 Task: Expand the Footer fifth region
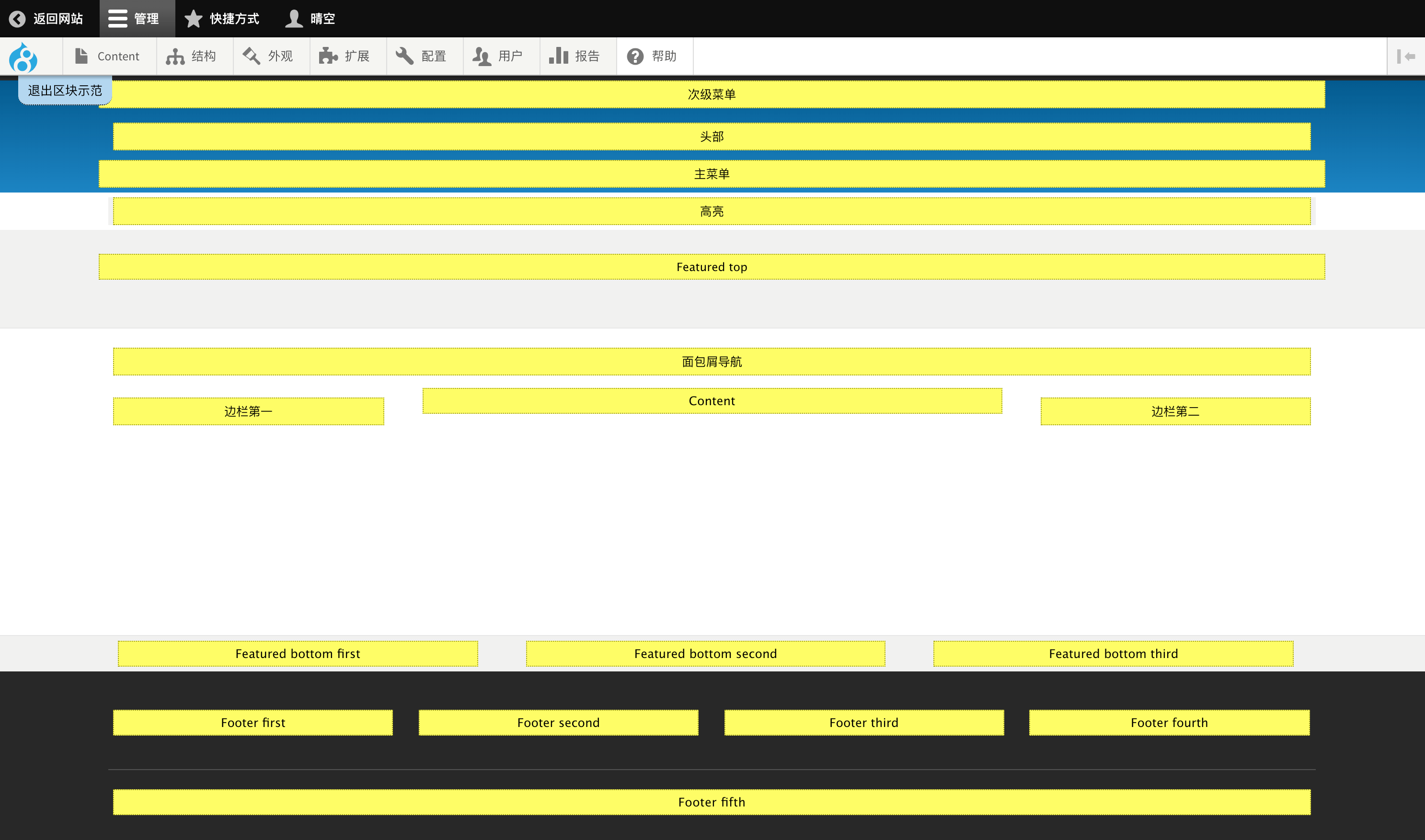[711, 802]
